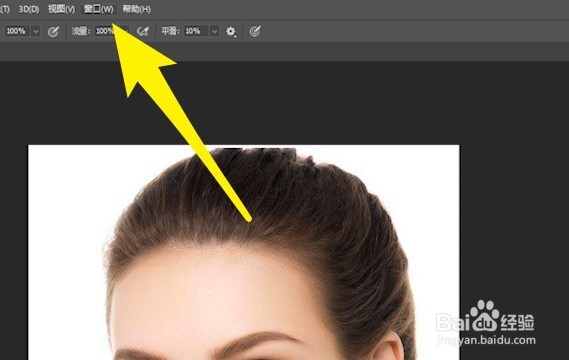Open the 窗口(W) menu
569x360 pixels.
click(98, 9)
